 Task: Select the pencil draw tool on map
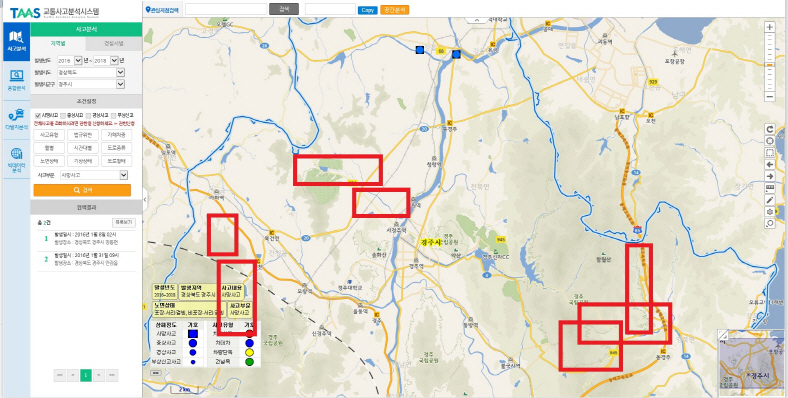click(769, 200)
